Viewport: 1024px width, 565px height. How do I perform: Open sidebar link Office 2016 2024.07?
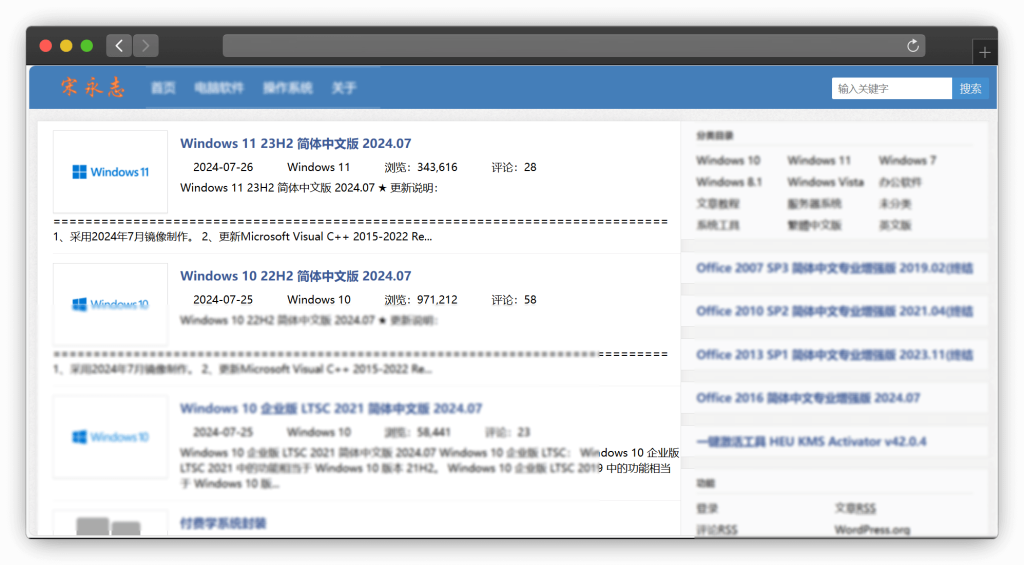tap(808, 398)
